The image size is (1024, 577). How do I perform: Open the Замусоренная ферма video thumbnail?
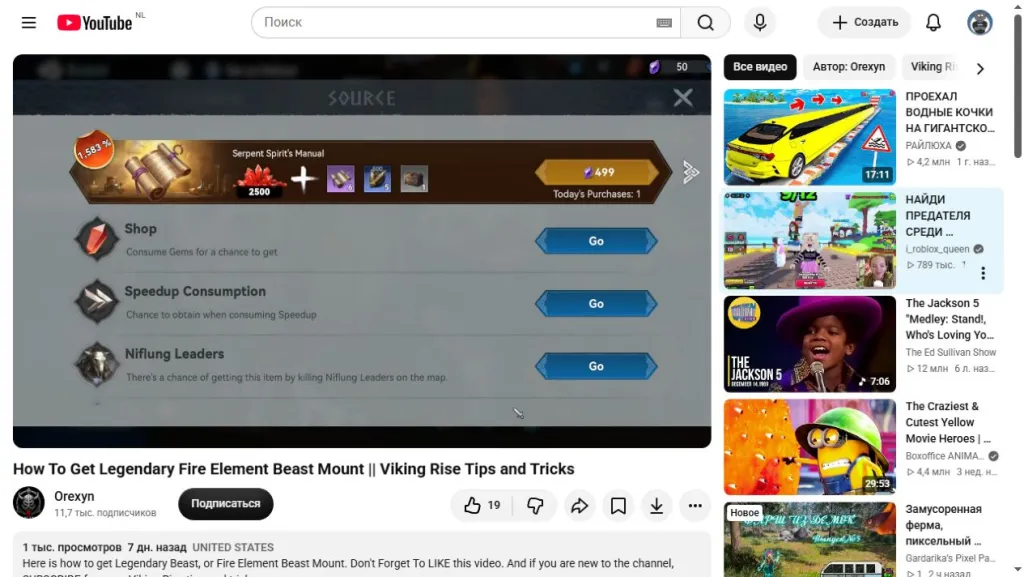(809, 540)
